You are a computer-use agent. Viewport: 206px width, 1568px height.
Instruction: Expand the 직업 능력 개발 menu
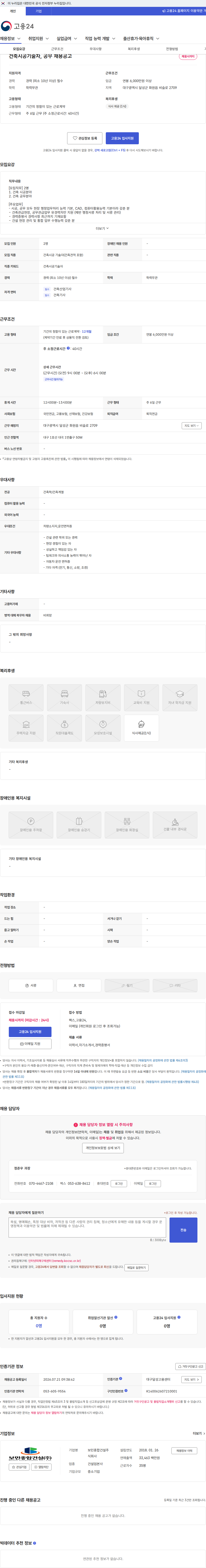point(100,38)
